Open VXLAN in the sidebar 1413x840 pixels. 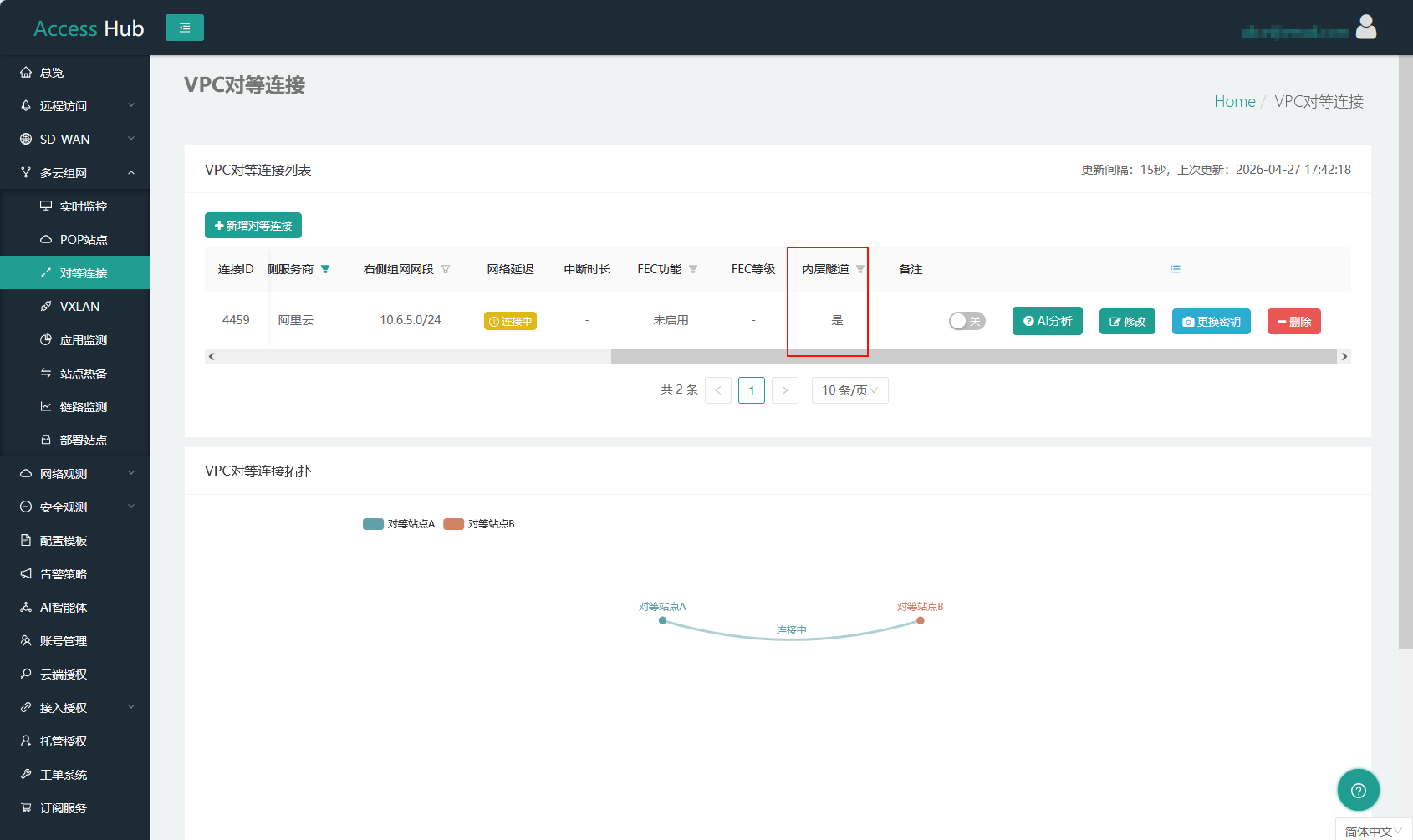(x=75, y=307)
